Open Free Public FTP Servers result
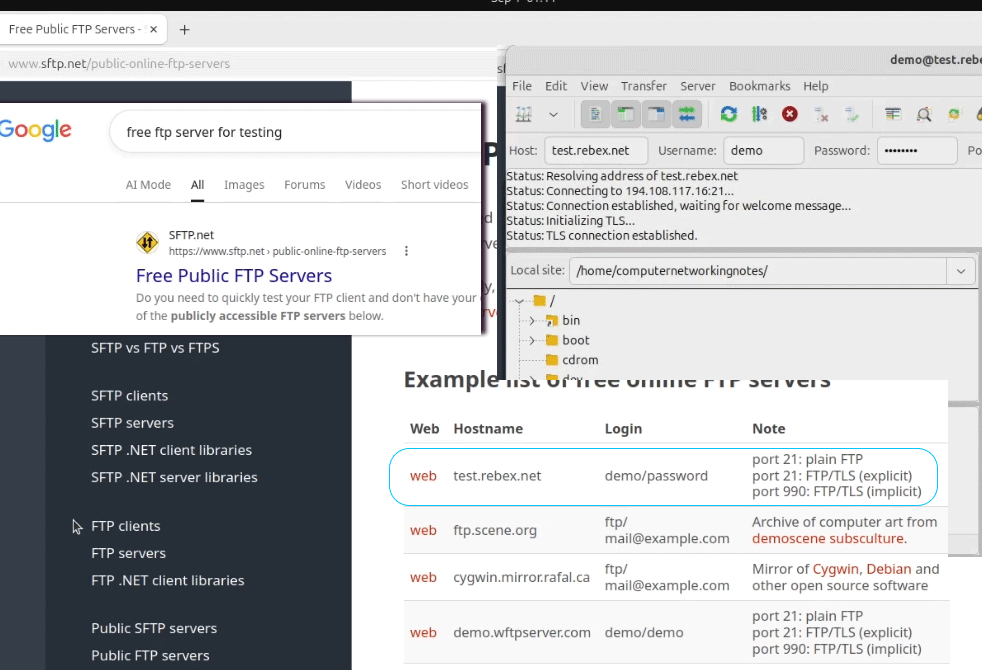 click(234, 276)
